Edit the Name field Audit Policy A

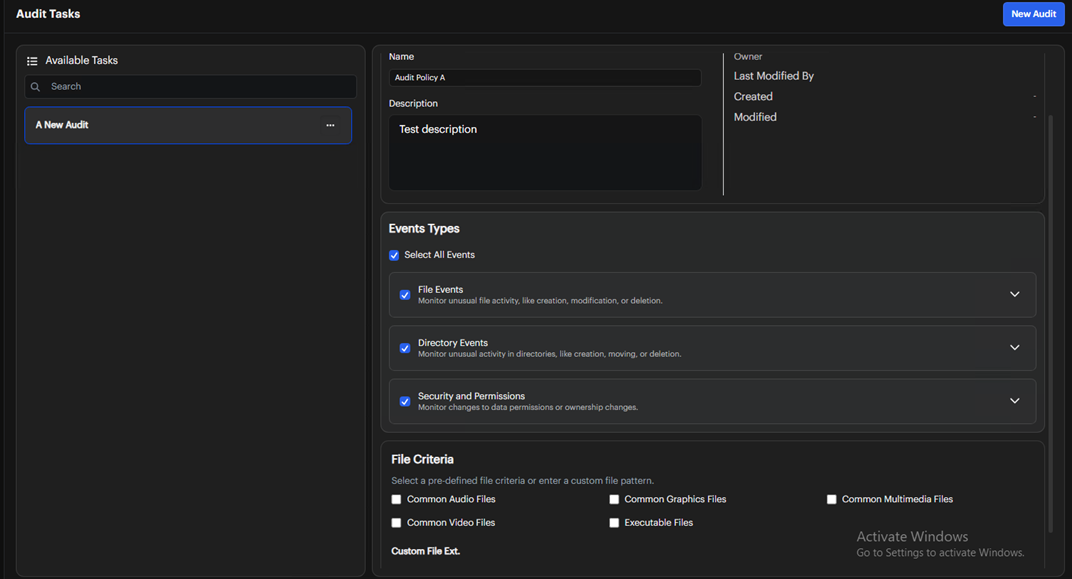click(545, 77)
